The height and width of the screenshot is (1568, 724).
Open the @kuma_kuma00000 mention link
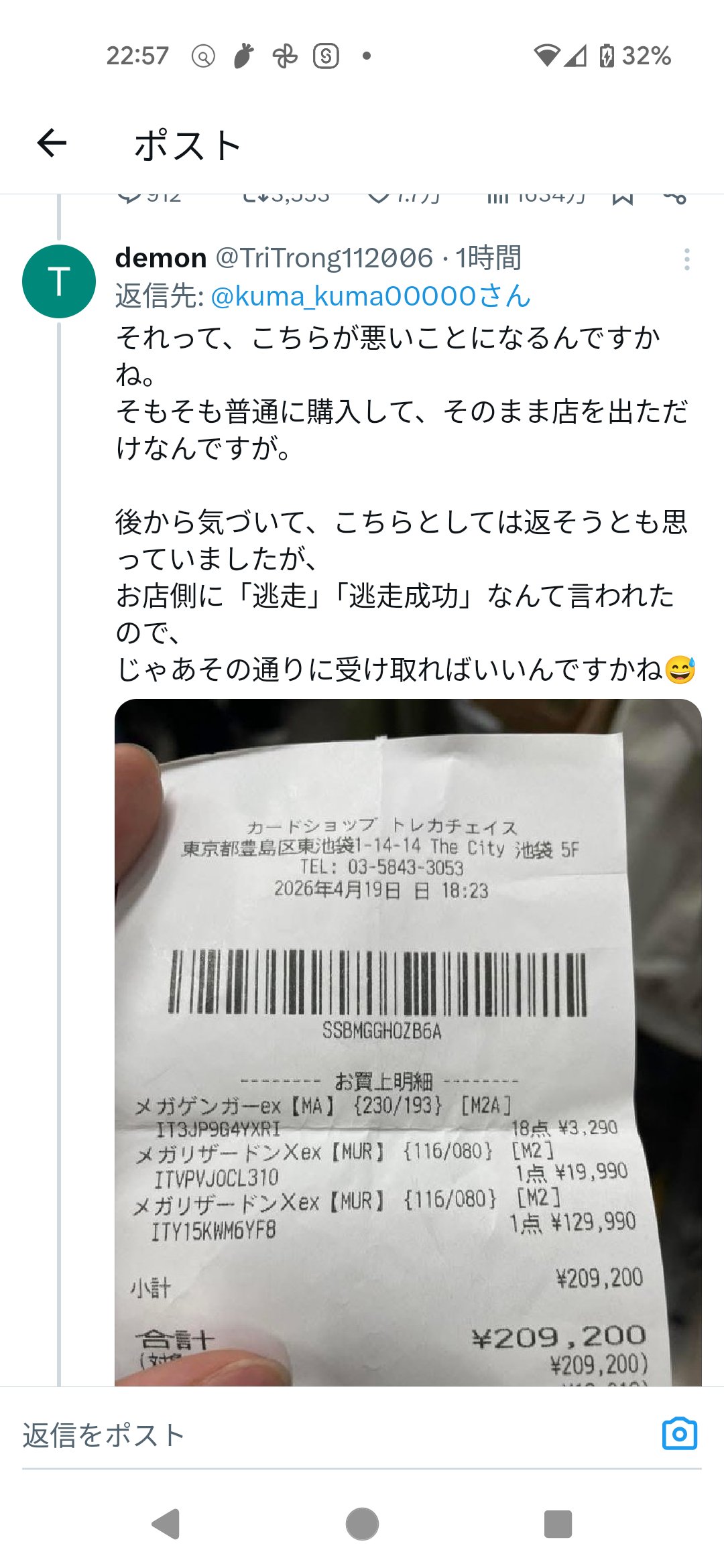coord(371,296)
